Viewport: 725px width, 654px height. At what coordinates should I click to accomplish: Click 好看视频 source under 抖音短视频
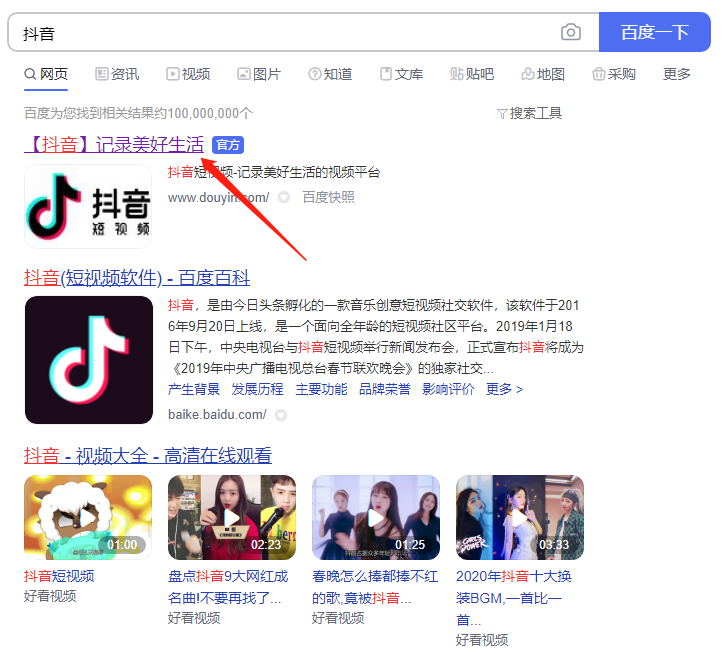point(50,596)
